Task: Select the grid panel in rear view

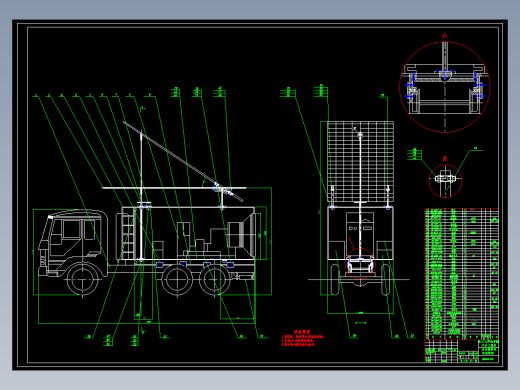Action: point(360,162)
